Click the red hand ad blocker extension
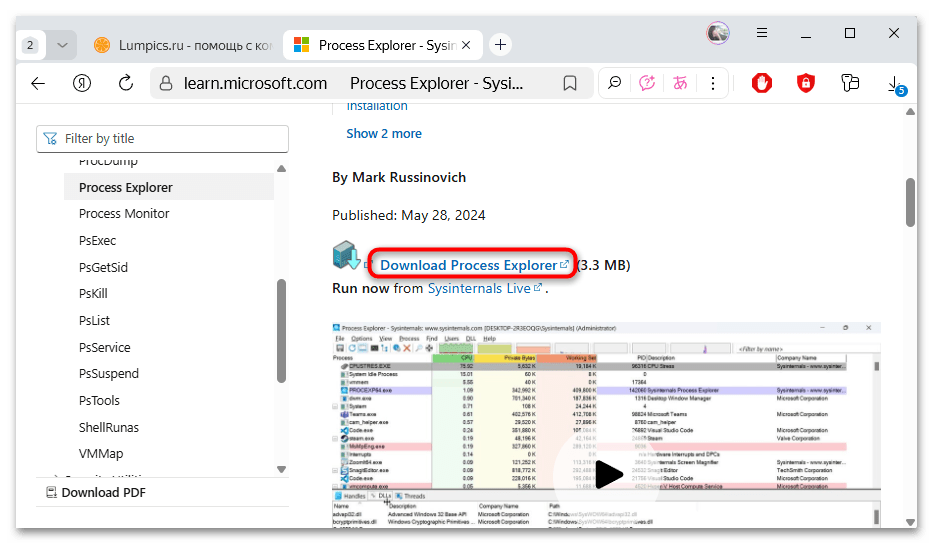This screenshot has height=544, width=933. [762, 83]
